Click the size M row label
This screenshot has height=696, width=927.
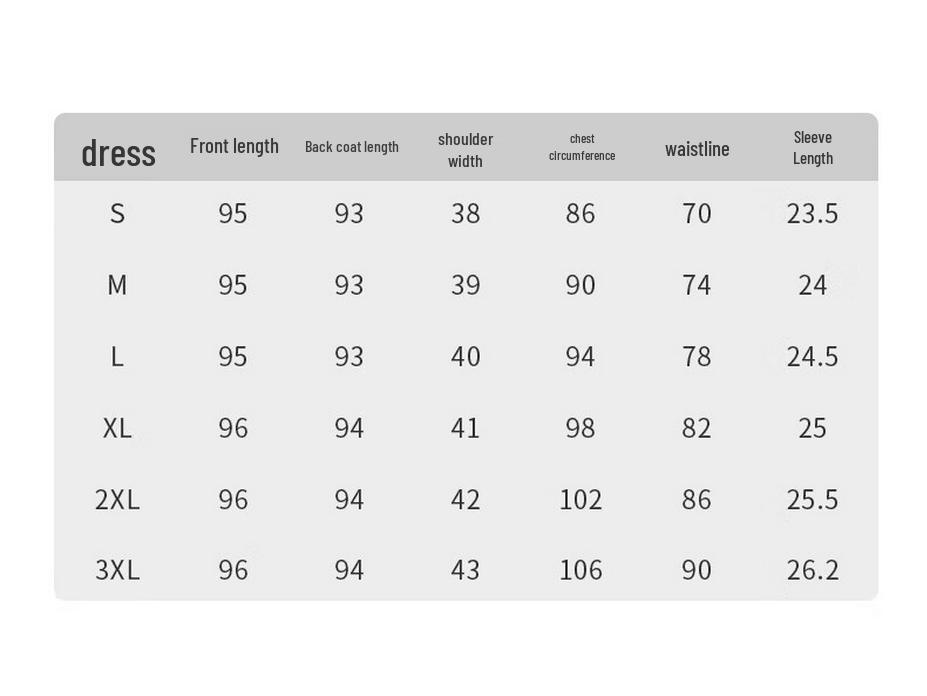[x=117, y=285]
